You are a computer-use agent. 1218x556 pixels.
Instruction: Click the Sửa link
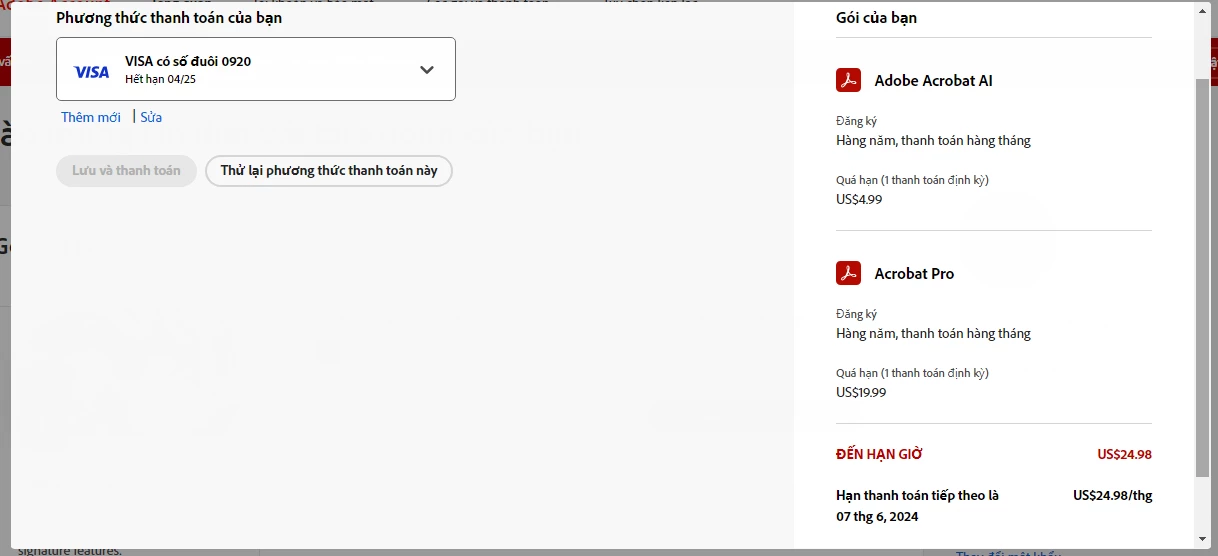coord(151,117)
